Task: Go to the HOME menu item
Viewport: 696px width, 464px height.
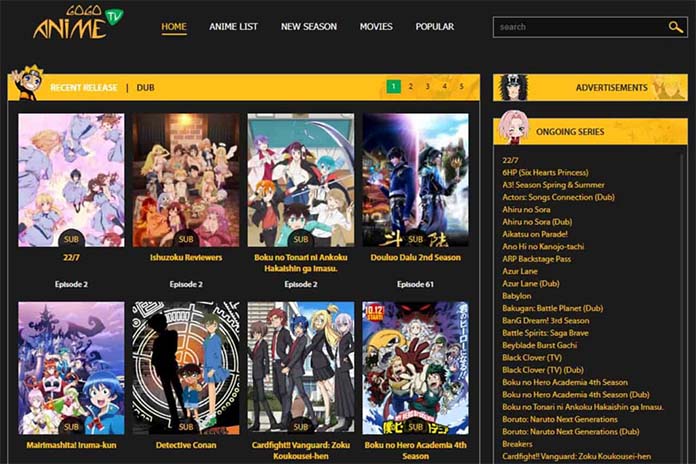Action: click(174, 27)
